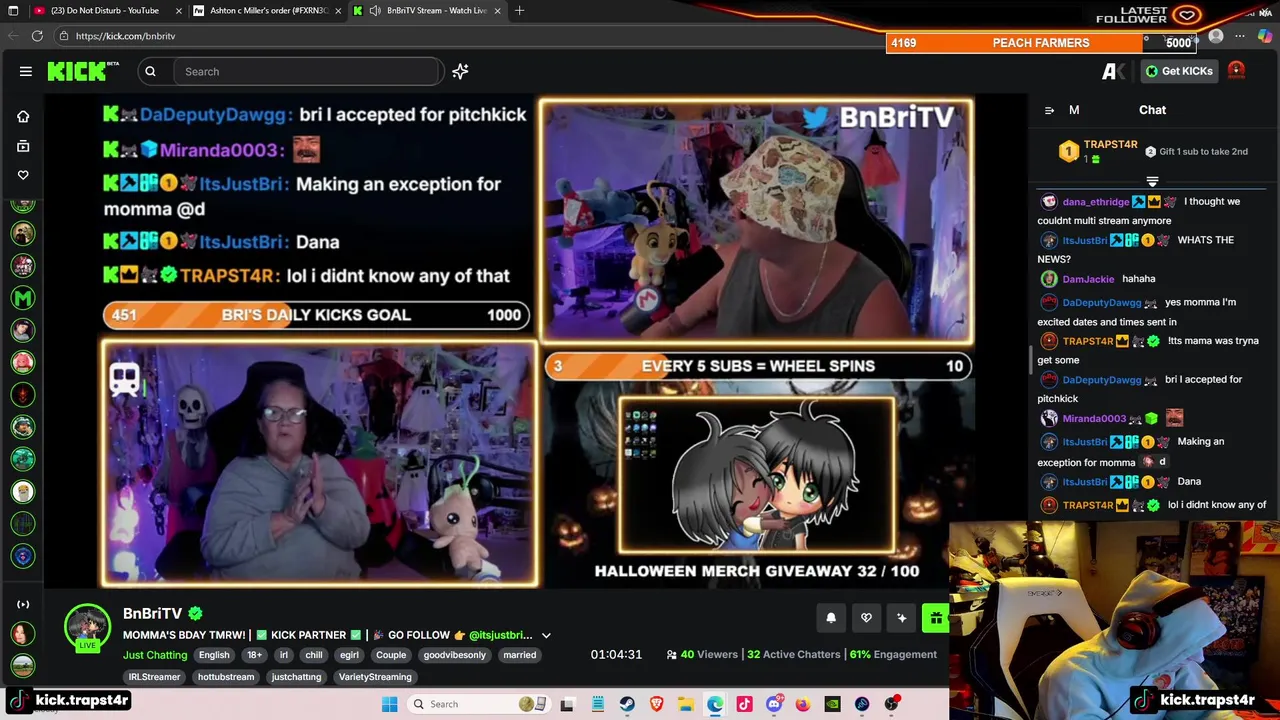The height and width of the screenshot is (720, 1280).
Task: Click the 61% Engagement stat
Action: [x=893, y=655]
